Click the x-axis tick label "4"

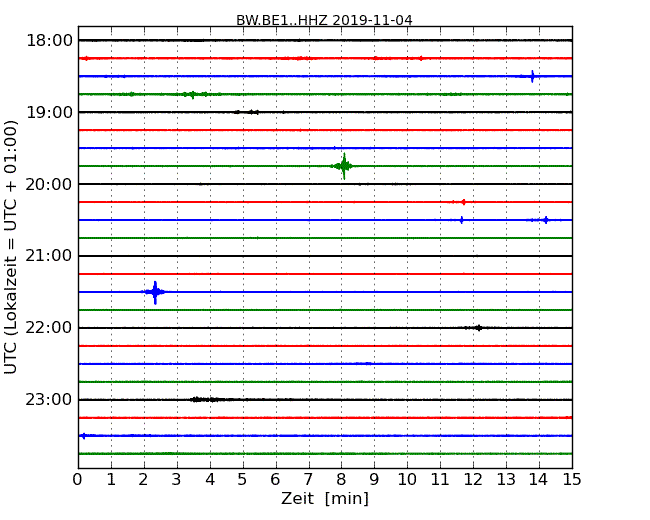coord(210,480)
